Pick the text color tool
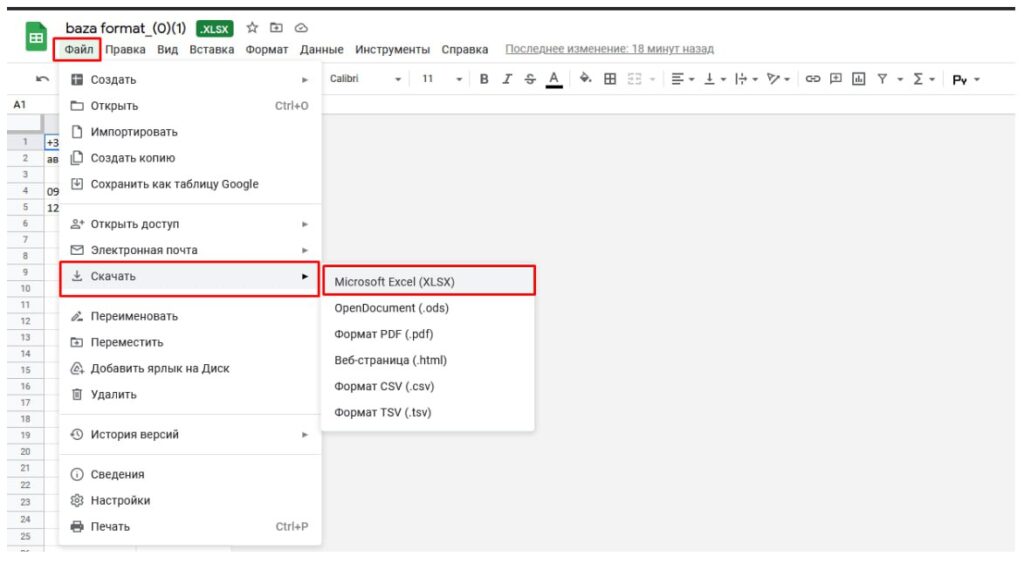The height and width of the screenshot is (564, 1024). click(x=553, y=80)
